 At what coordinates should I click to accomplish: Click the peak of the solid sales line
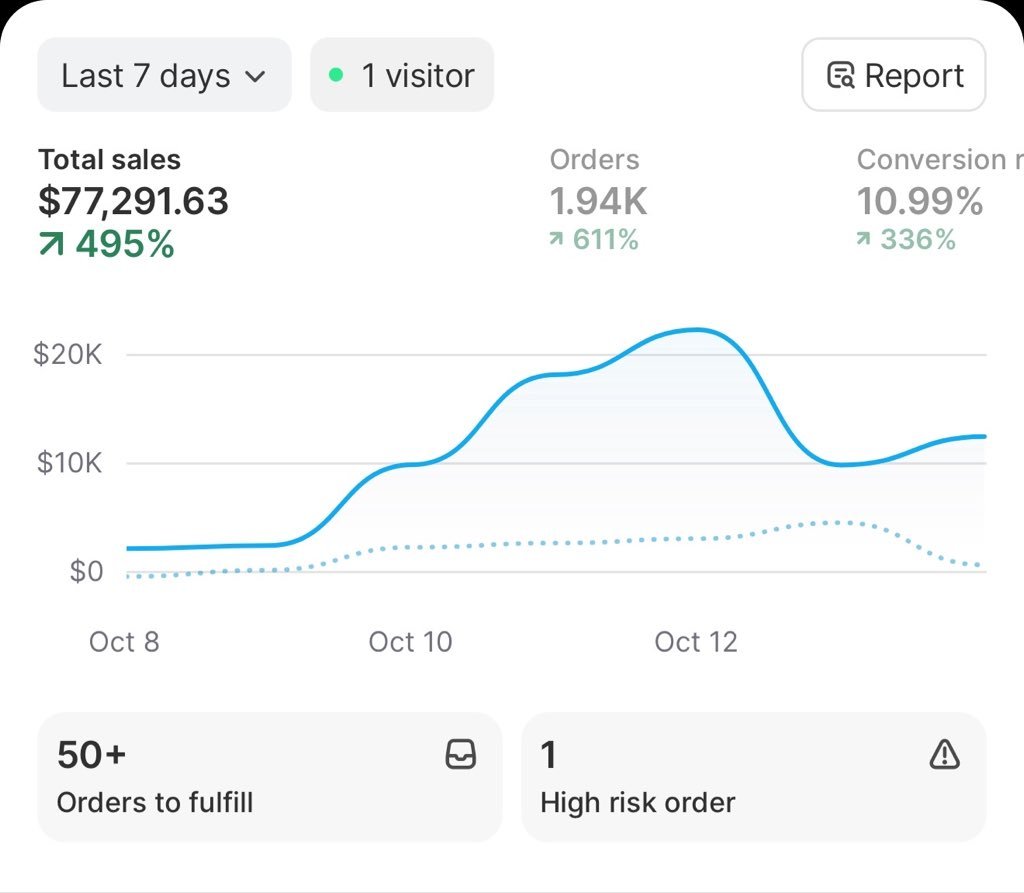[x=697, y=330]
